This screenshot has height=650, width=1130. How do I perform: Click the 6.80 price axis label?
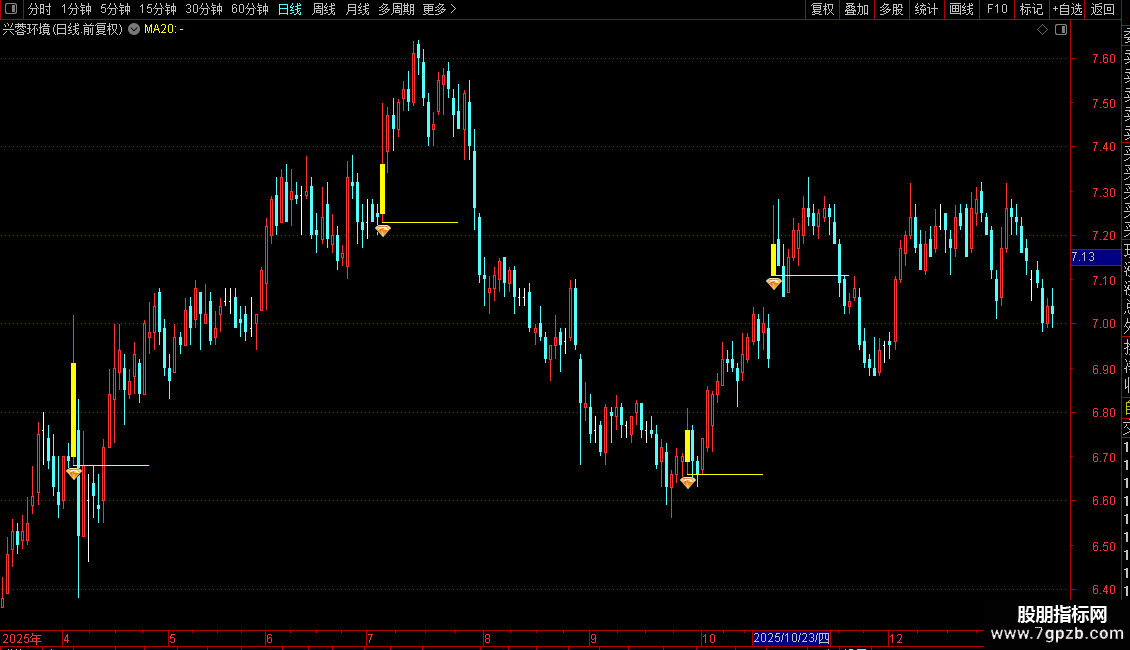(1103, 413)
